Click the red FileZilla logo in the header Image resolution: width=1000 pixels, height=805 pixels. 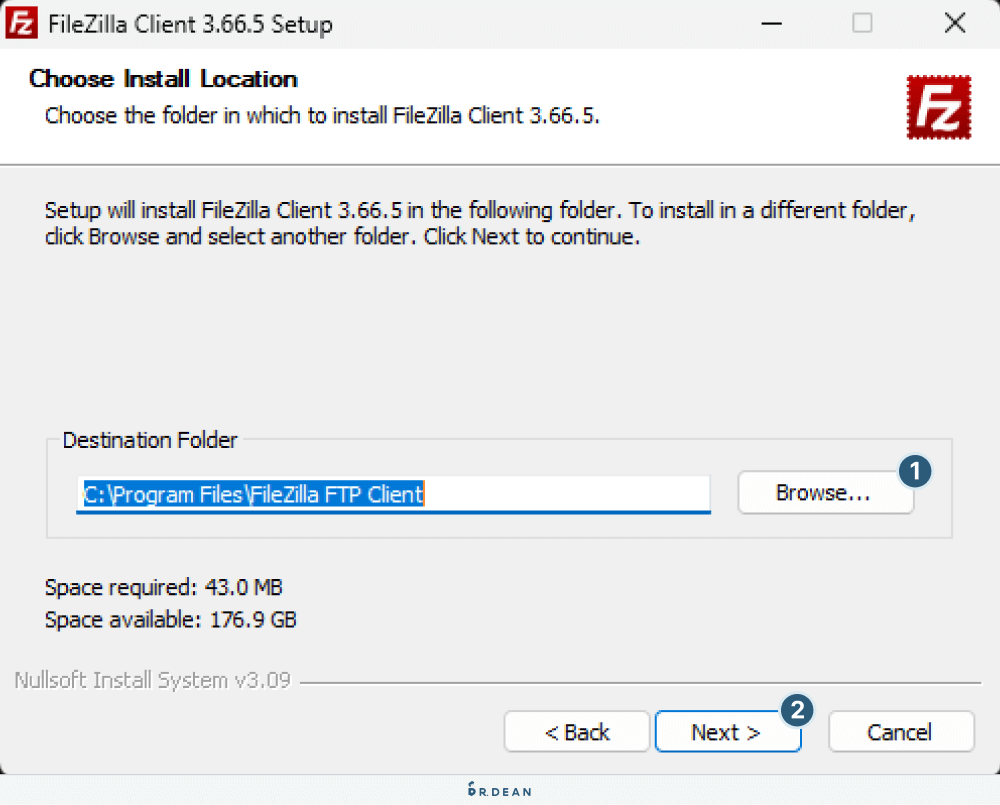tap(939, 106)
